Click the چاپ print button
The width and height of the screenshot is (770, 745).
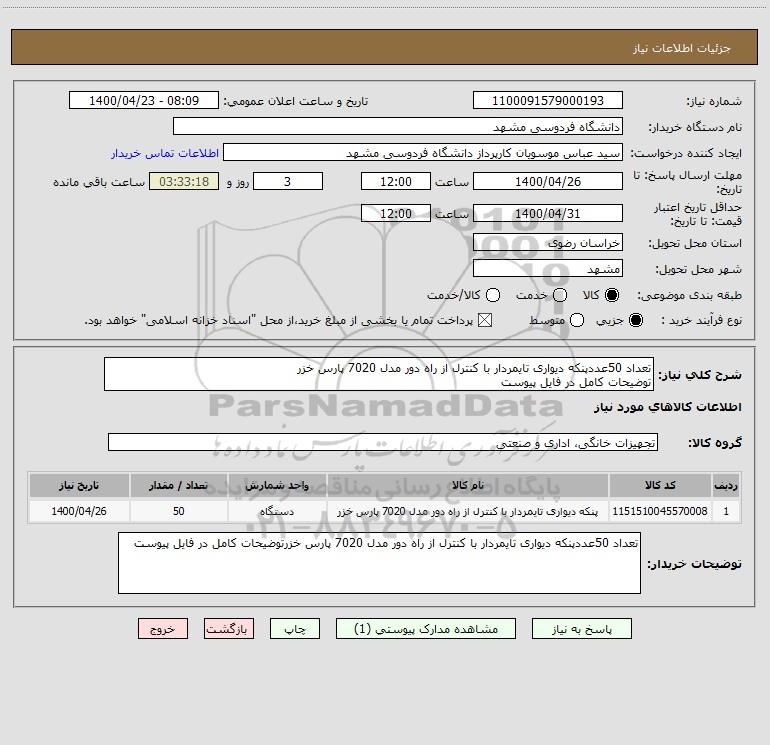pyautogui.click(x=295, y=629)
